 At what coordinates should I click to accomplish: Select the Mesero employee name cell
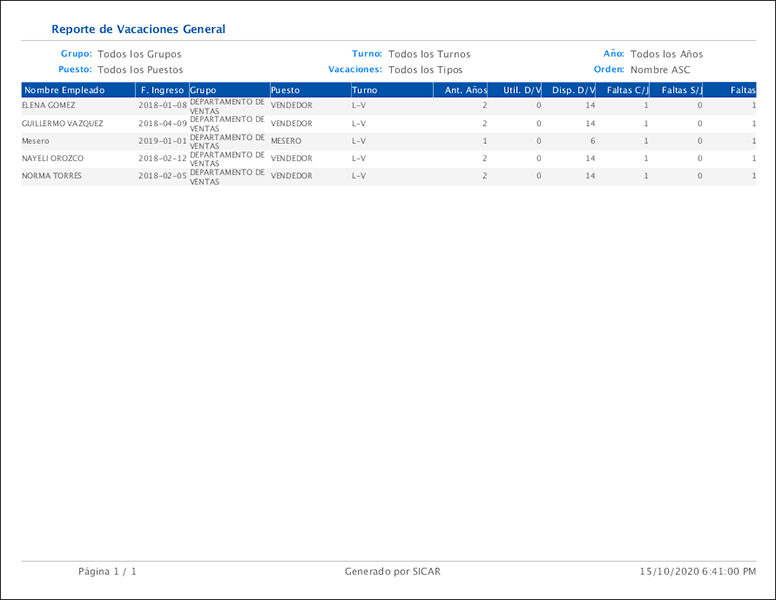click(x=36, y=141)
